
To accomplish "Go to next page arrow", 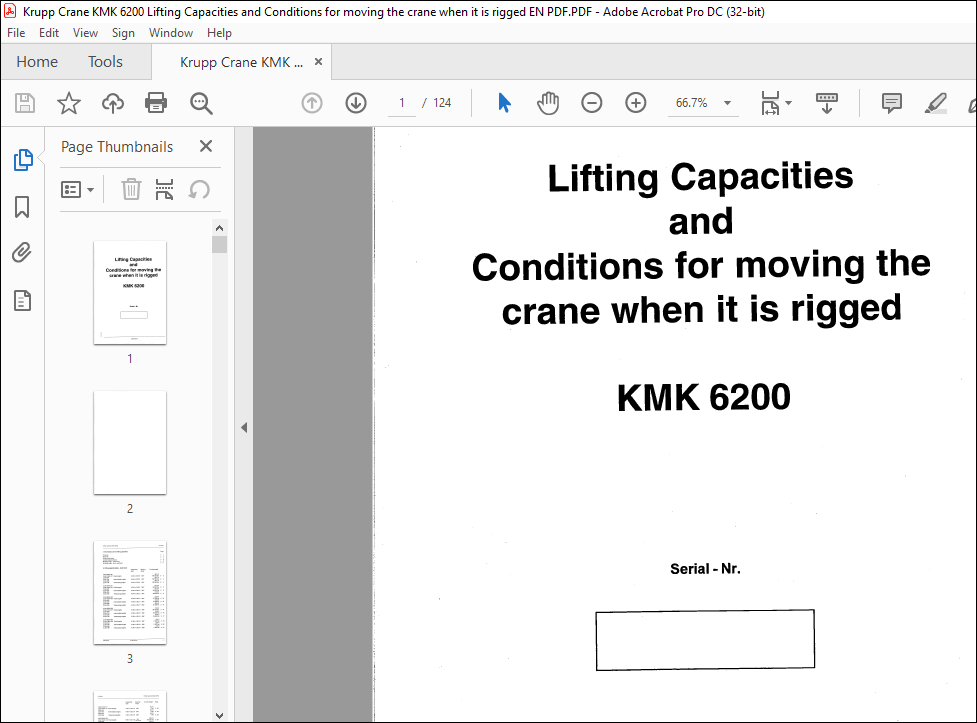I will [x=356, y=103].
